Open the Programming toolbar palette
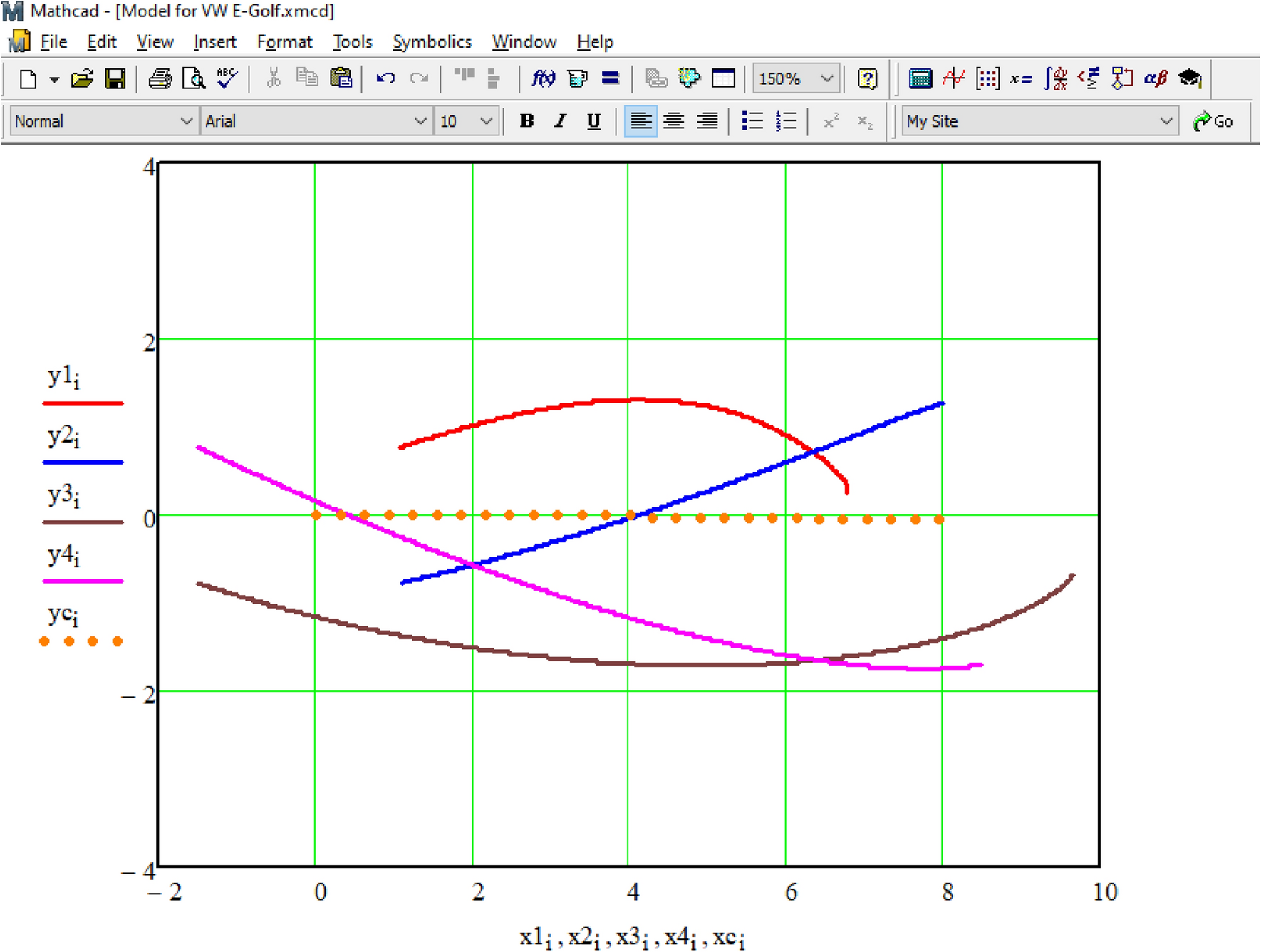This screenshot has height=952, width=1261. pos(1119,78)
